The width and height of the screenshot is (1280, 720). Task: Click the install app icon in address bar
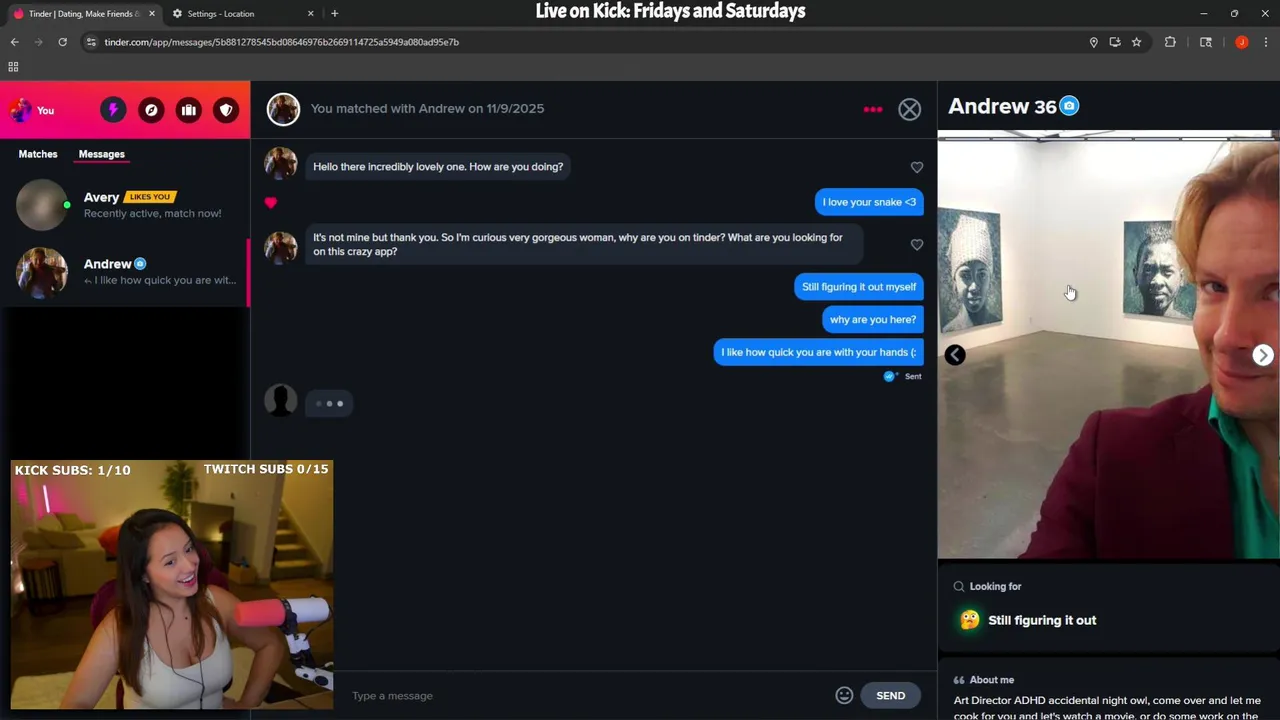pyautogui.click(x=1115, y=42)
